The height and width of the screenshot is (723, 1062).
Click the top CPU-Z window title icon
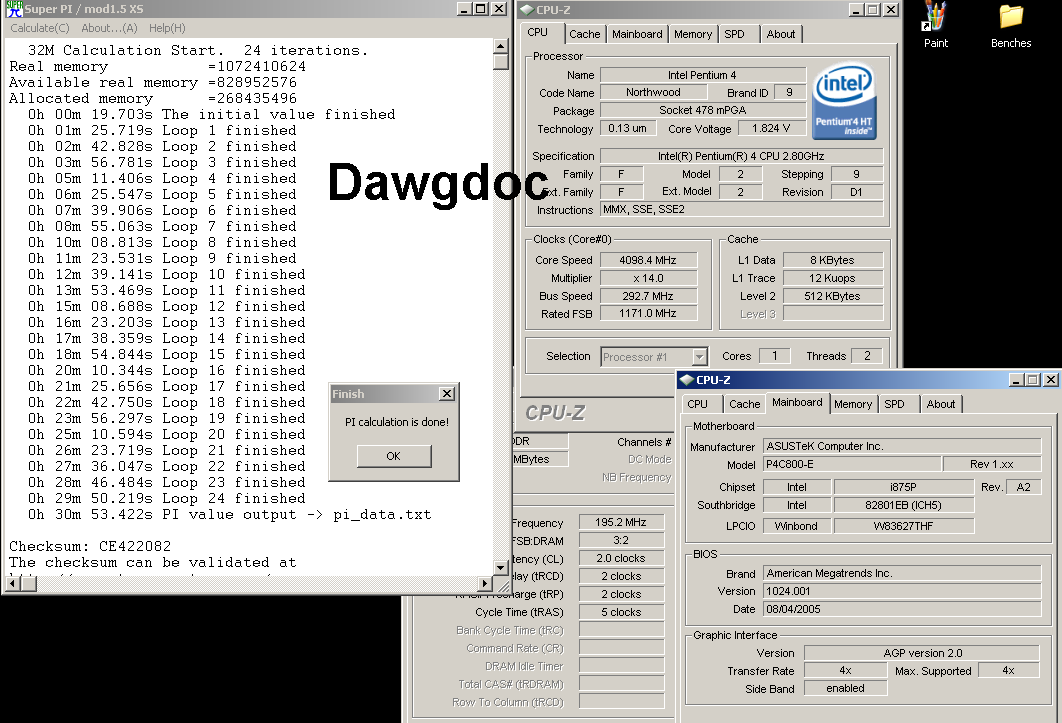527,9
